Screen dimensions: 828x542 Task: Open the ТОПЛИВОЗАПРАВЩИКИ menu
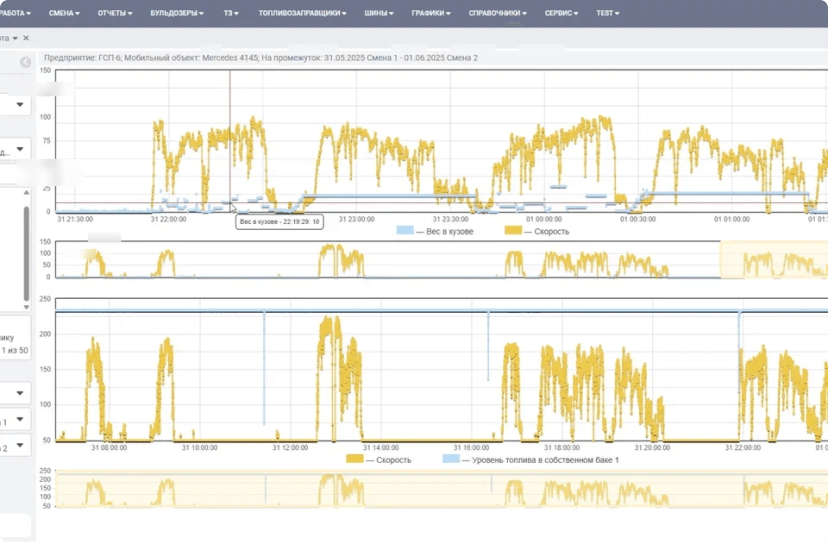[x=302, y=13]
